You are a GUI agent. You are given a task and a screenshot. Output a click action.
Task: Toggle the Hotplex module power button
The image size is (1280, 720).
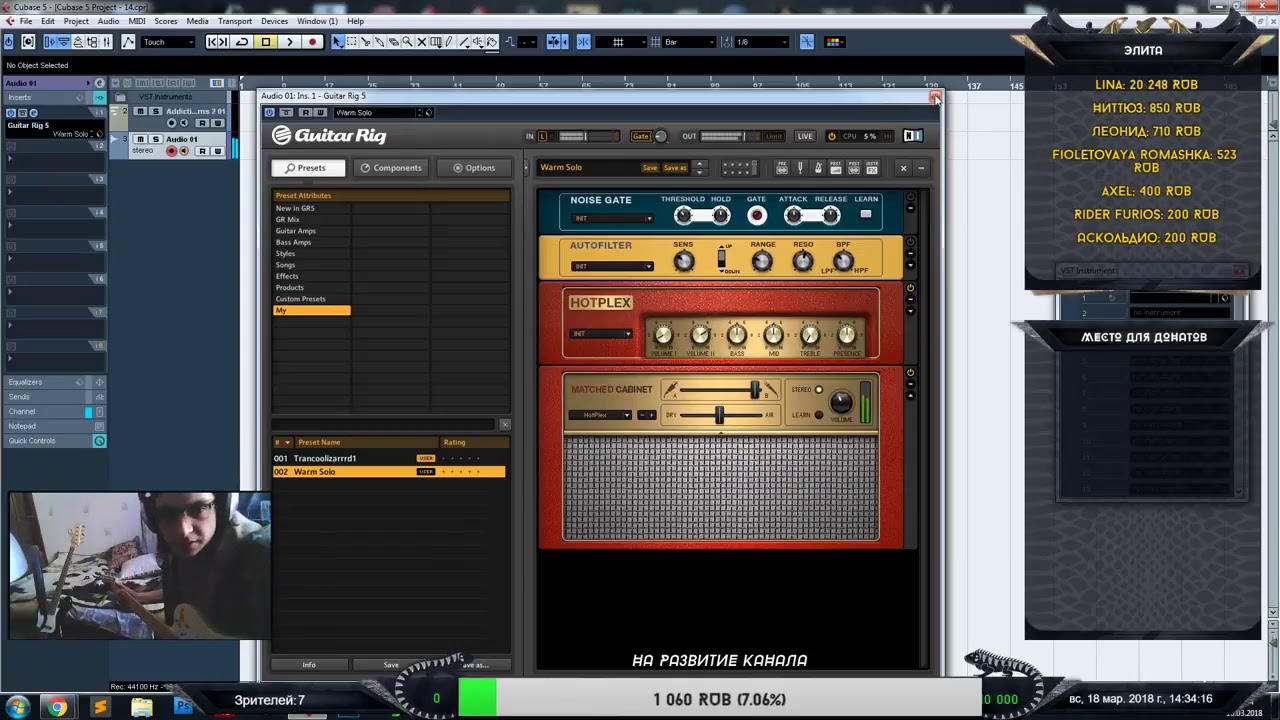click(x=910, y=289)
